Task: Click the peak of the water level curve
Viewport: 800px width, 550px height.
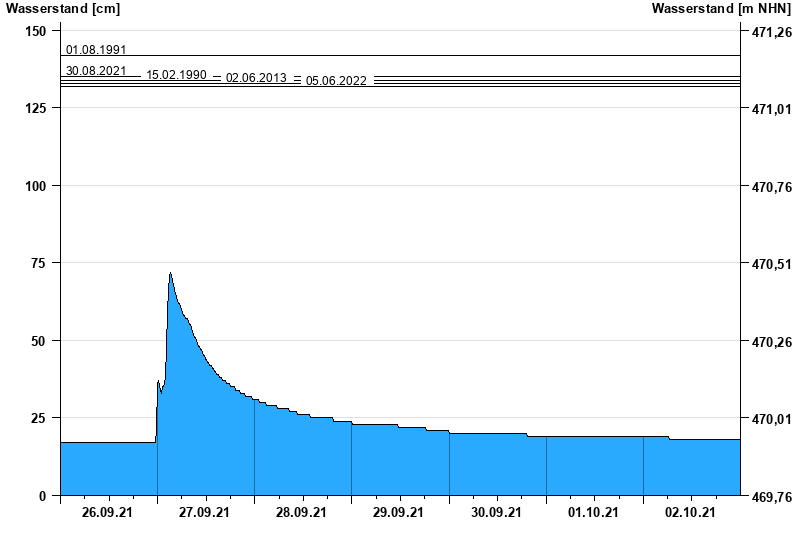Action: click(x=171, y=273)
